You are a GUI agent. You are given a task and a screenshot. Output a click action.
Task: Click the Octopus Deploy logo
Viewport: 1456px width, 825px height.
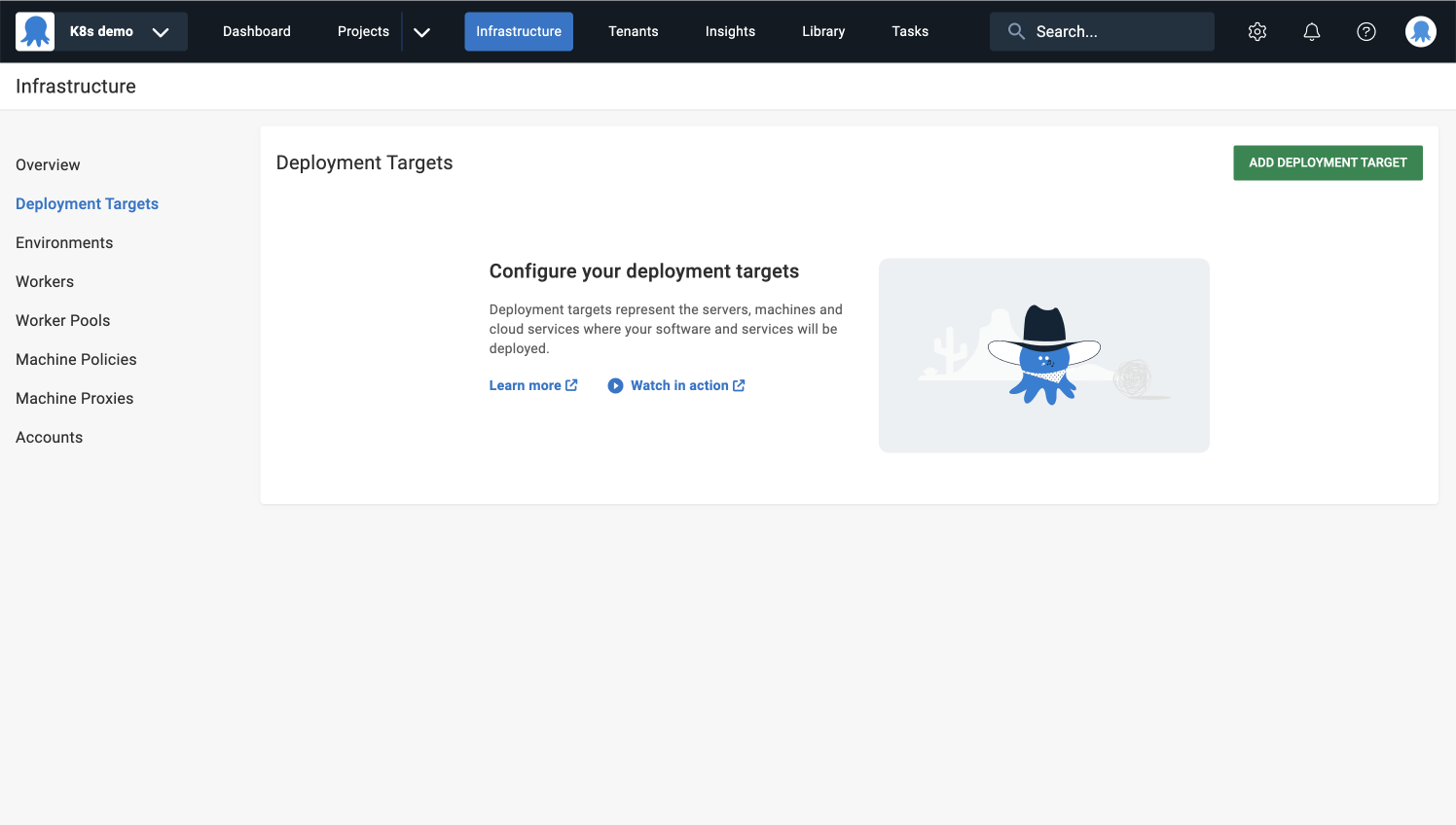point(35,30)
